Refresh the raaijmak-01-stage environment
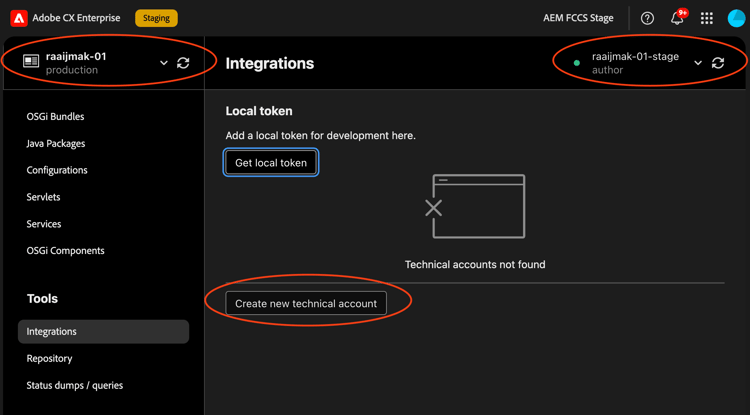750x415 pixels. click(718, 63)
